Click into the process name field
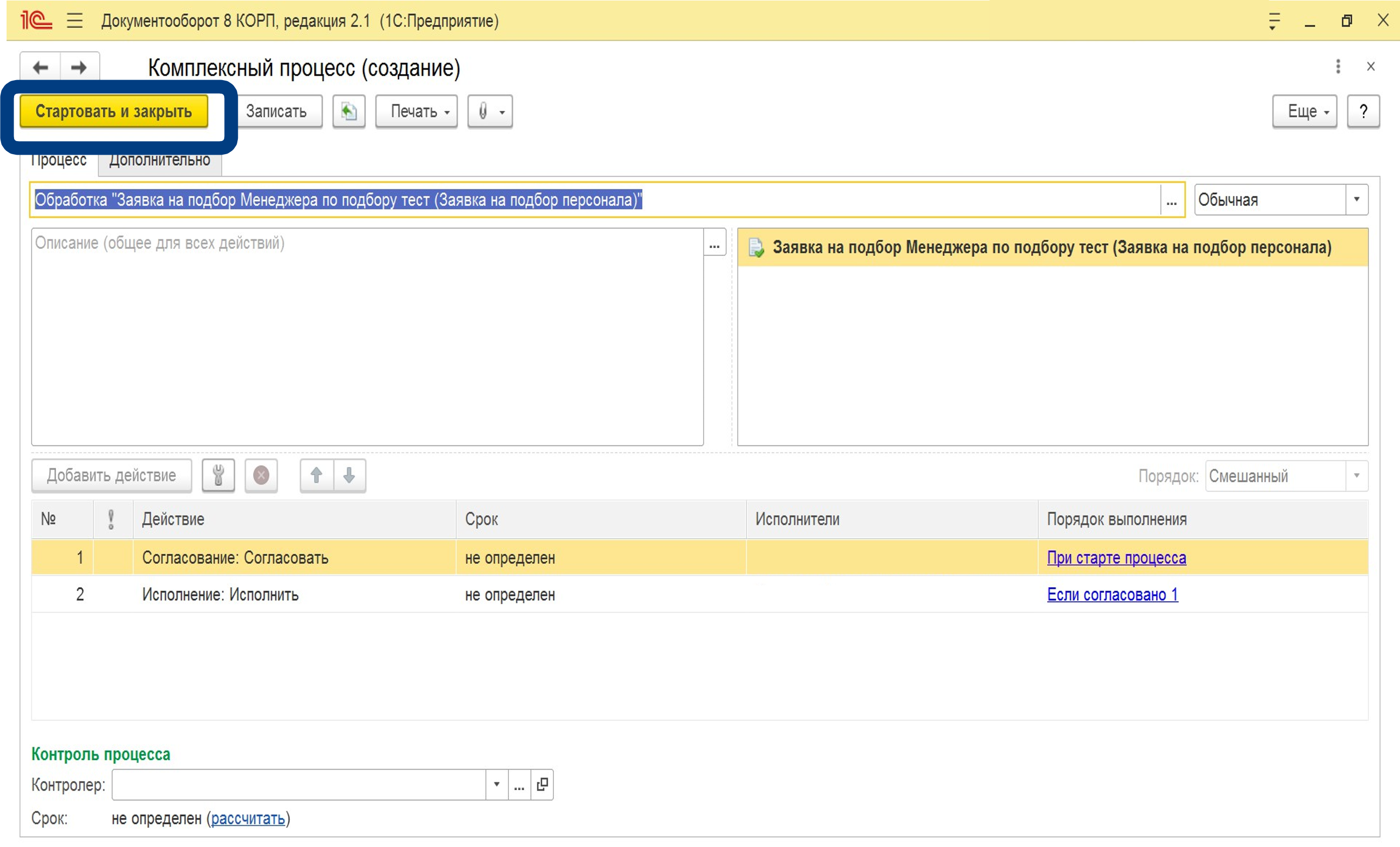The width and height of the screenshot is (1400, 847). tap(597, 200)
